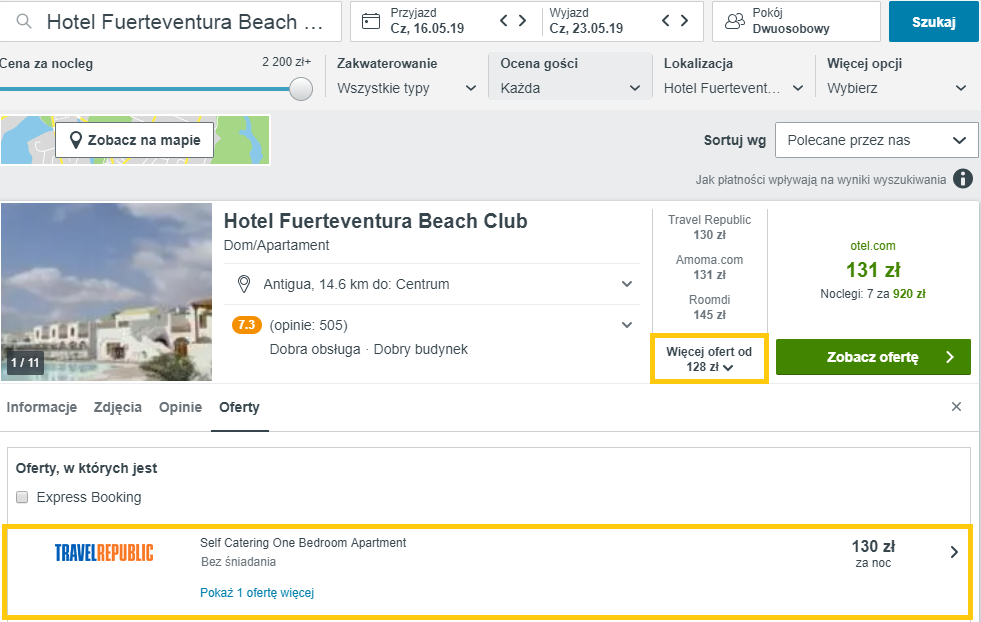Open Travel Republic offer arrow

(x=954, y=552)
